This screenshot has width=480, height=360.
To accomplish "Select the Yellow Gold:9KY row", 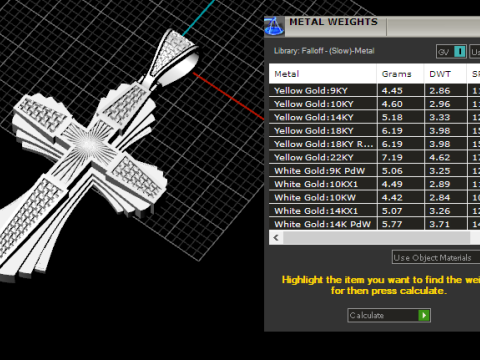I will pos(374,90).
